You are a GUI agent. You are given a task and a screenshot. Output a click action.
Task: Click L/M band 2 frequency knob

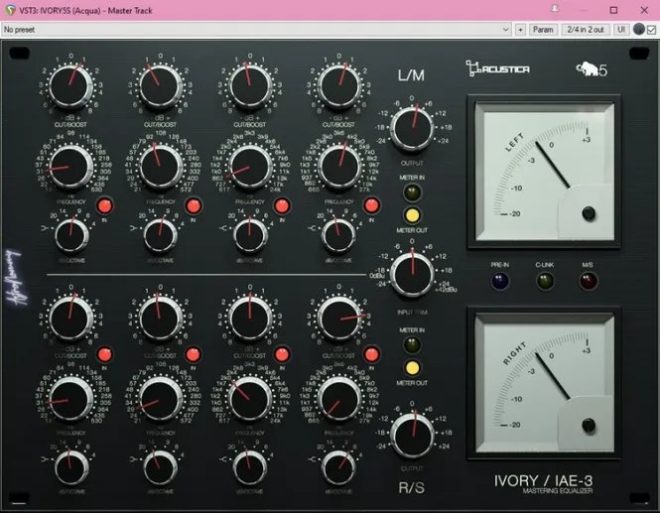click(160, 167)
